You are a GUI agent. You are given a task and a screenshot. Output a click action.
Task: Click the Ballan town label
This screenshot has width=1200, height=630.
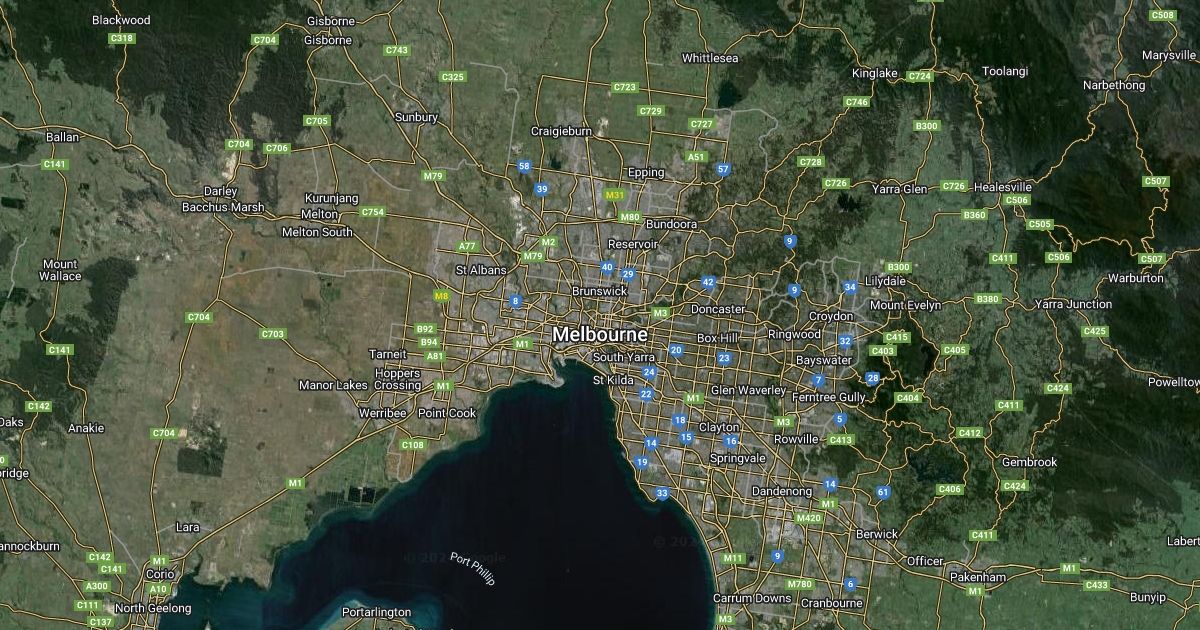62,136
